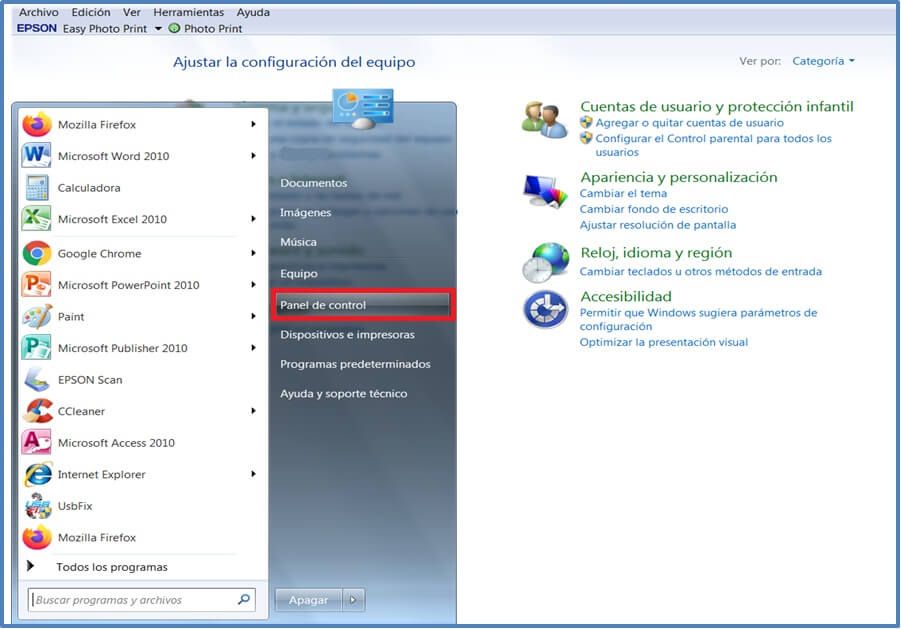This screenshot has height=629, width=901.
Task: Click Agregar o quitar cuentas de usuario
Action: 690,122
